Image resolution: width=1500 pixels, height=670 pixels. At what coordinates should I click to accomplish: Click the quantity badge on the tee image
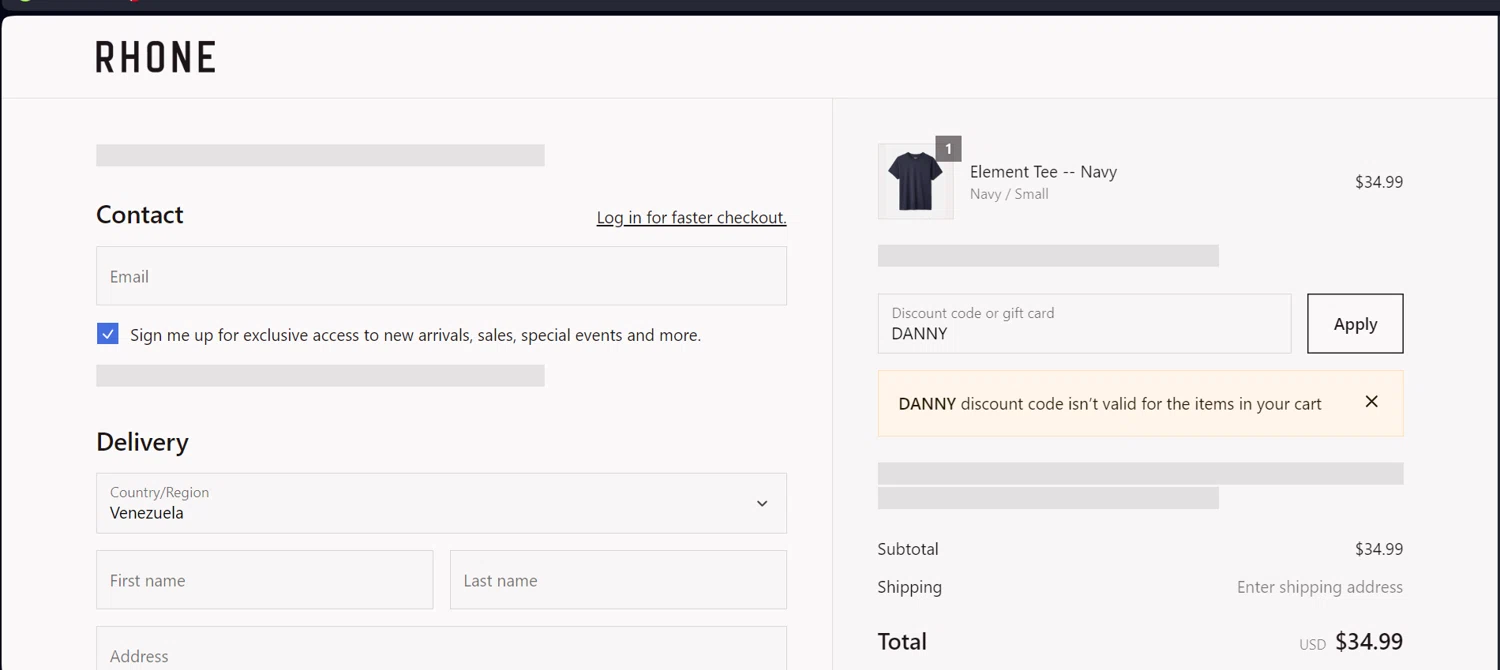(948, 149)
